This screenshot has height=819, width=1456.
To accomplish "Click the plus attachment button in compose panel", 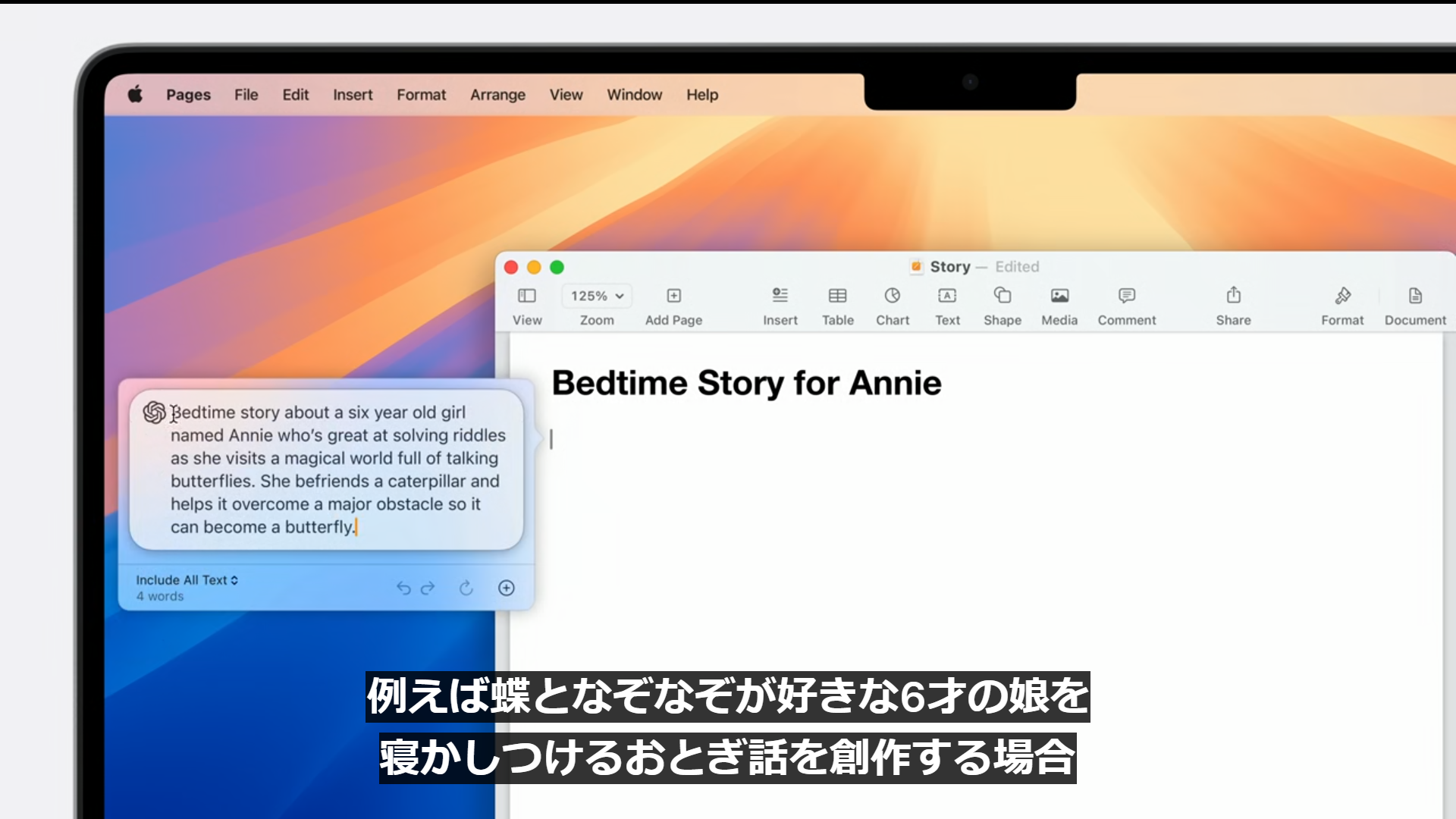I will pyautogui.click(x=506, y=588).
